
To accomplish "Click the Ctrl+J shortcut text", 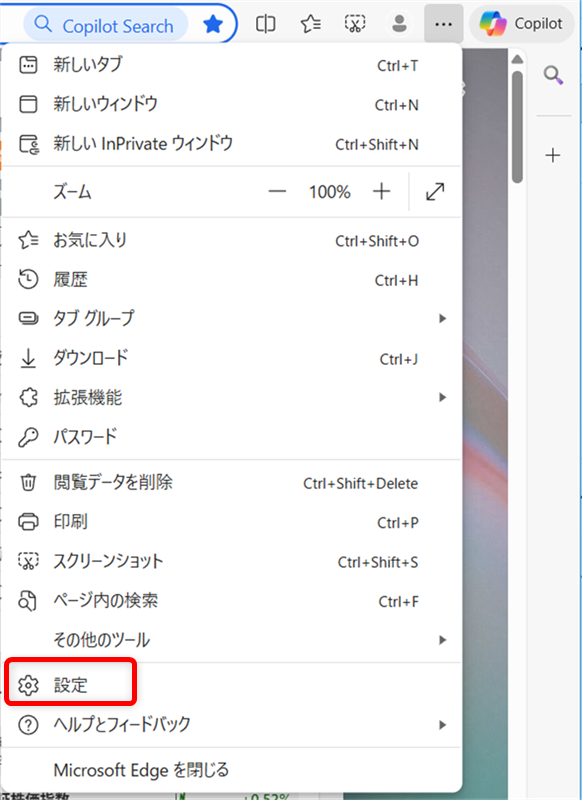I will click(x=399, y=359).
